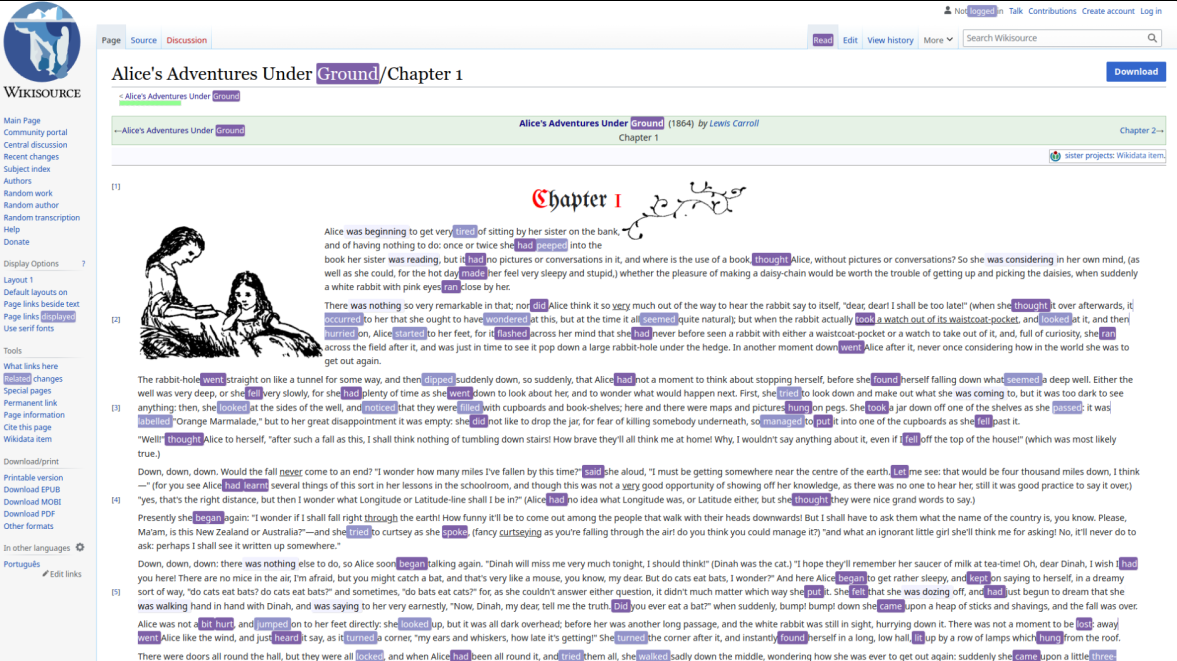1177x661 pixels.
Task: Go to Main Page in sidebar
Action: tap(22, 120)
